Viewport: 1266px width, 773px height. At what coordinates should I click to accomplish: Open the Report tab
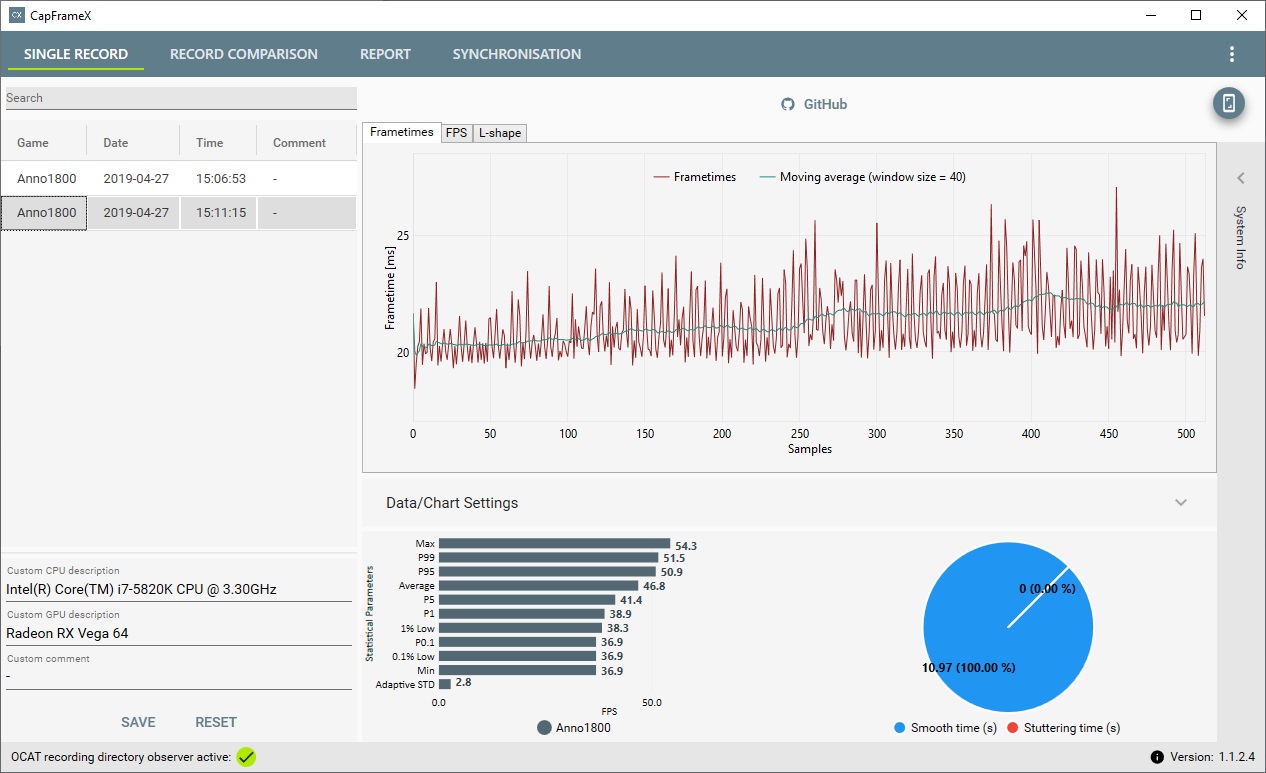click(x=385, y=54)
